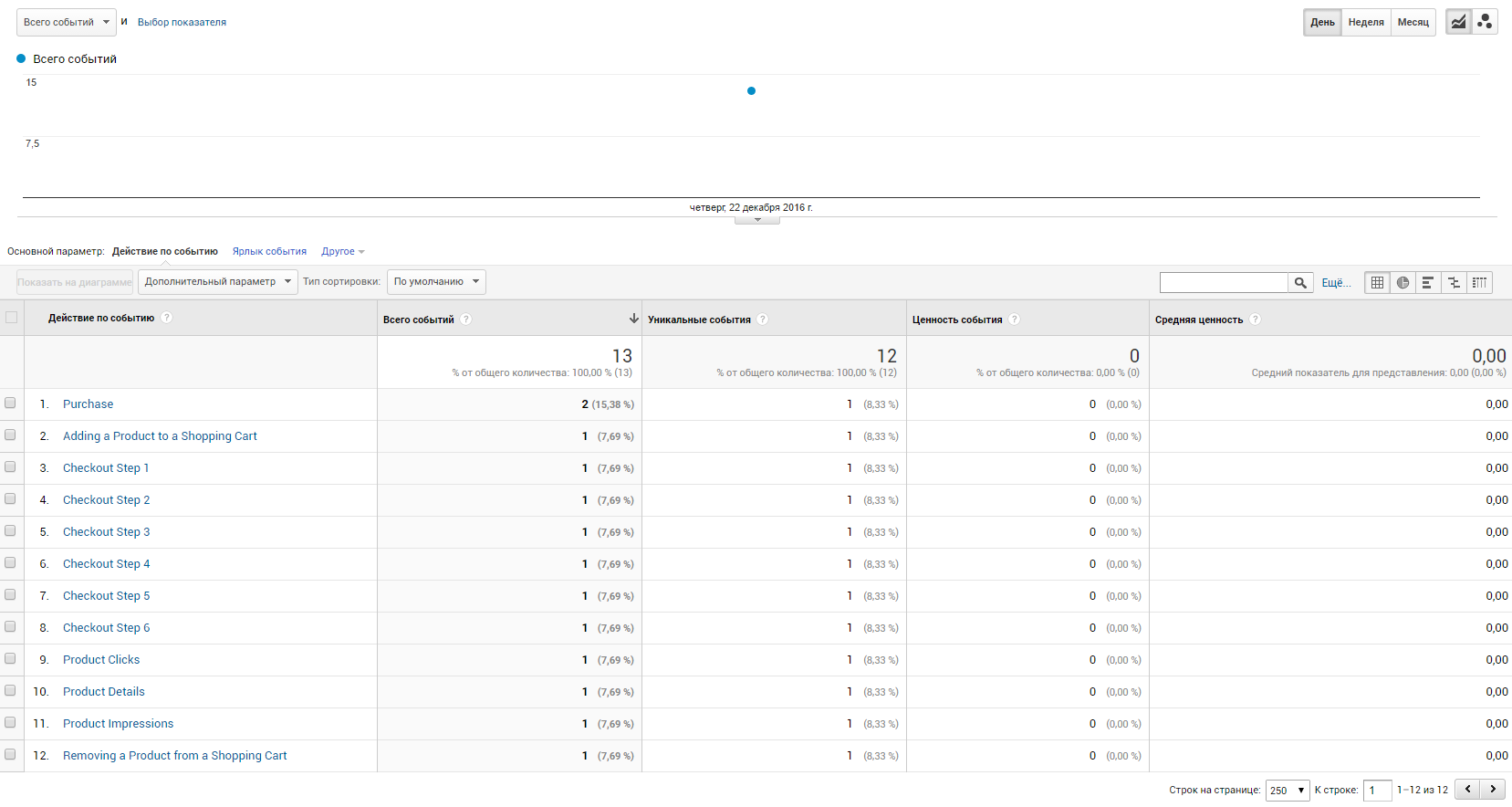Screen dimensions: 1512x807
Task: Click the search magnifier button
Action: (x=1300, y=283)
